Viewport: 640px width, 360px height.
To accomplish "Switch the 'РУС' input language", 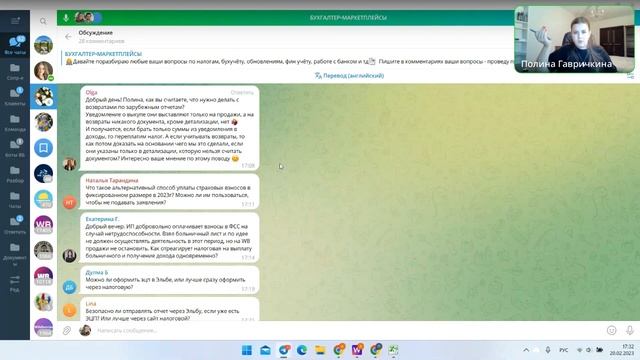I will coord(564,350).
